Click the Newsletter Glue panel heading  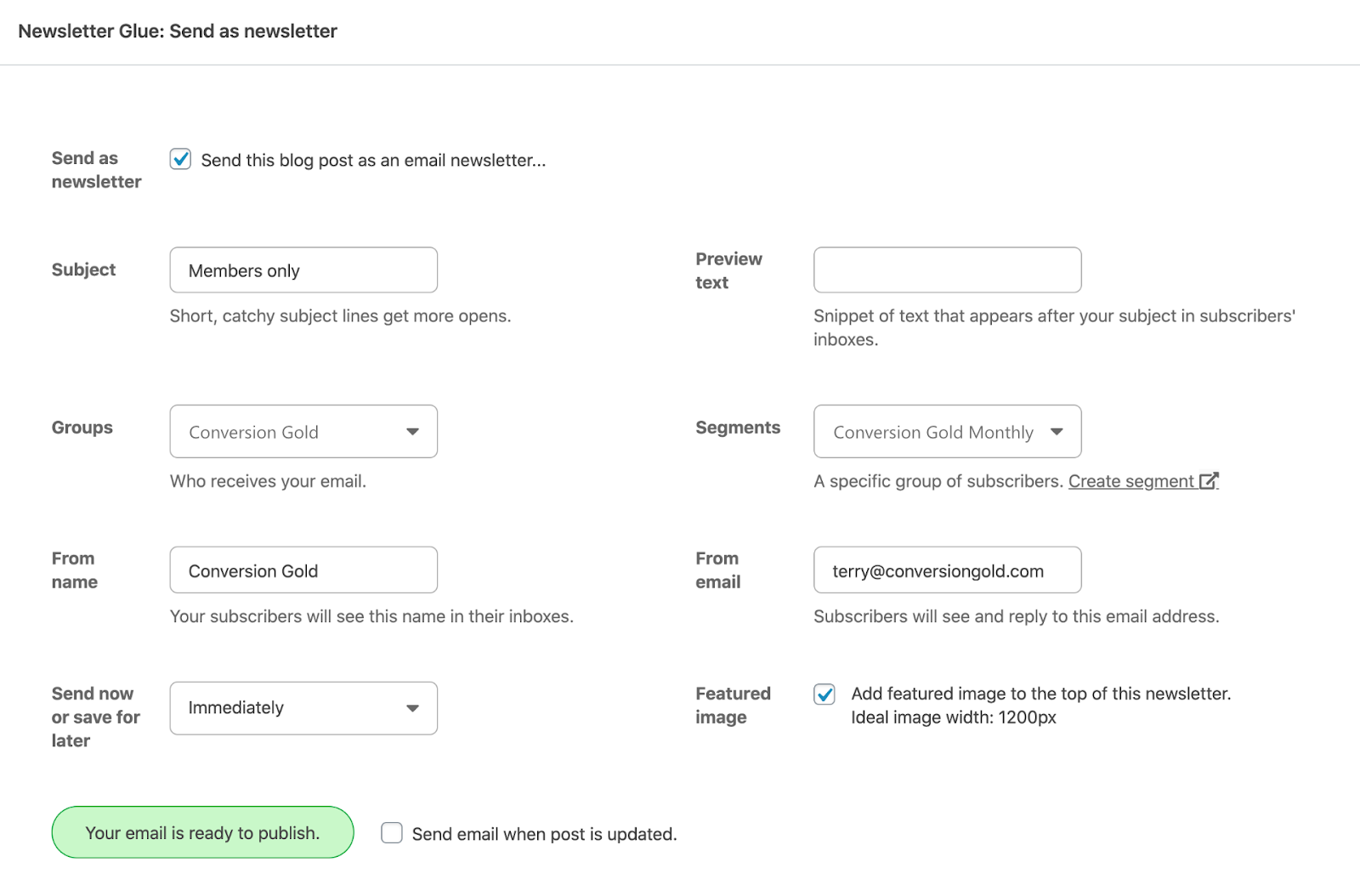[178, 31]
